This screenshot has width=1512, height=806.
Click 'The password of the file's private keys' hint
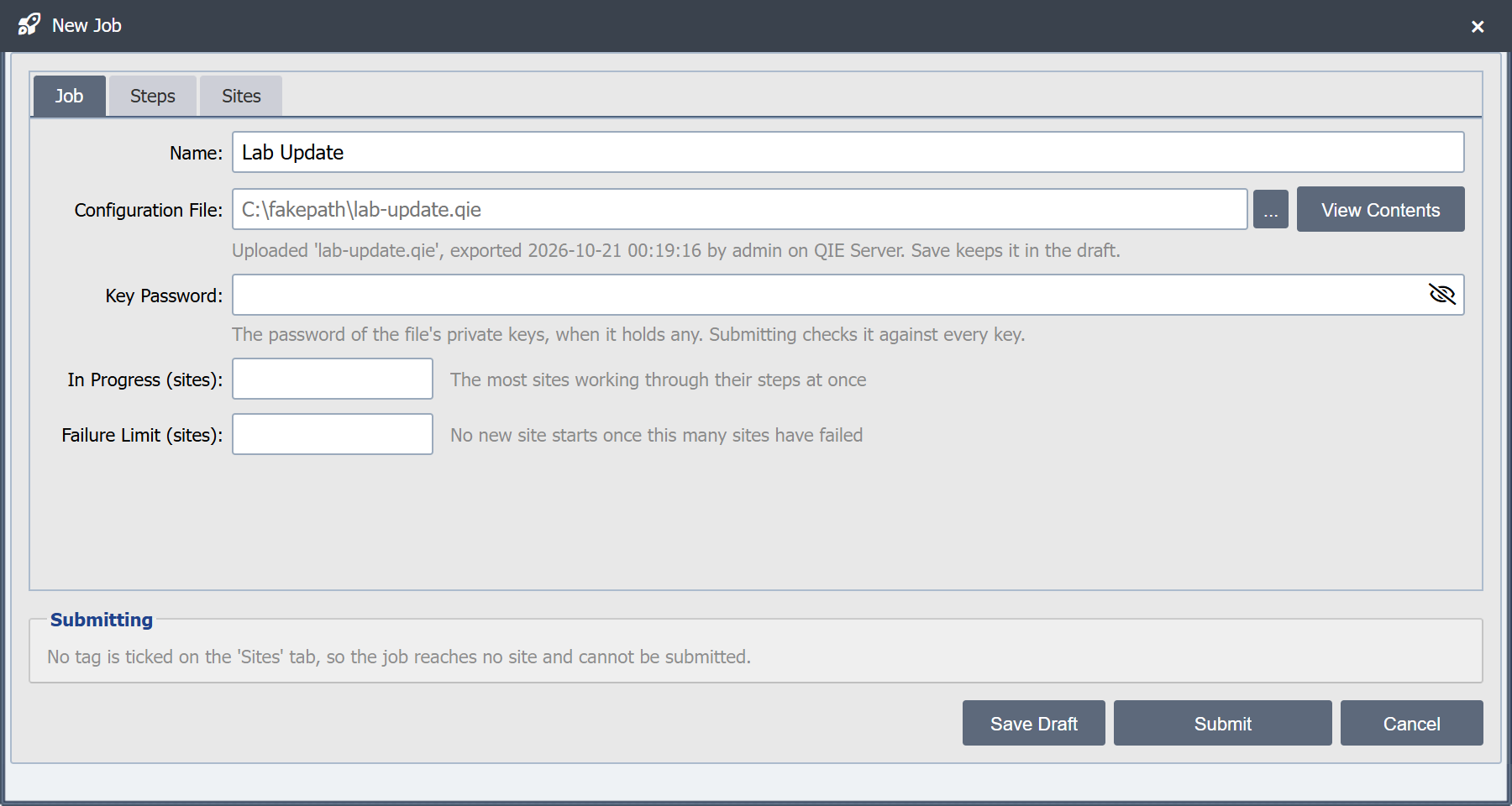point(628,334)
